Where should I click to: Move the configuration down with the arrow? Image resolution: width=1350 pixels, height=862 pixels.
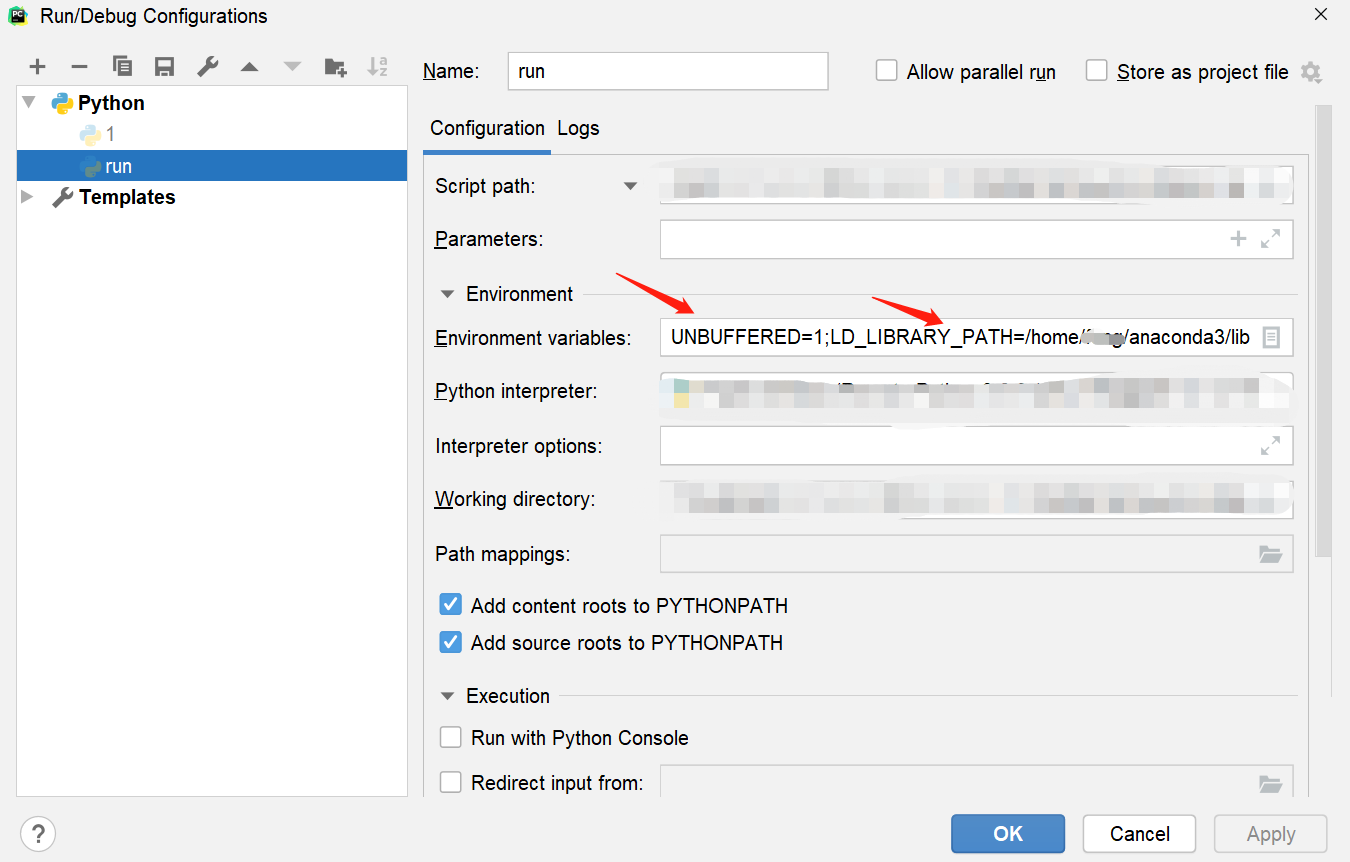292,67
